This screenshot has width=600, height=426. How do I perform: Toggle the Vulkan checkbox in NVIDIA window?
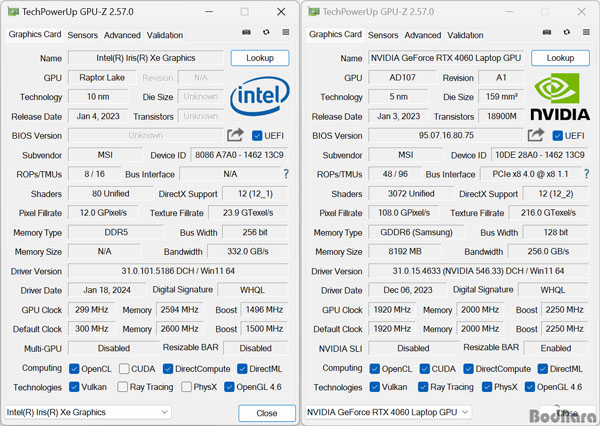[x=375, y=387]
